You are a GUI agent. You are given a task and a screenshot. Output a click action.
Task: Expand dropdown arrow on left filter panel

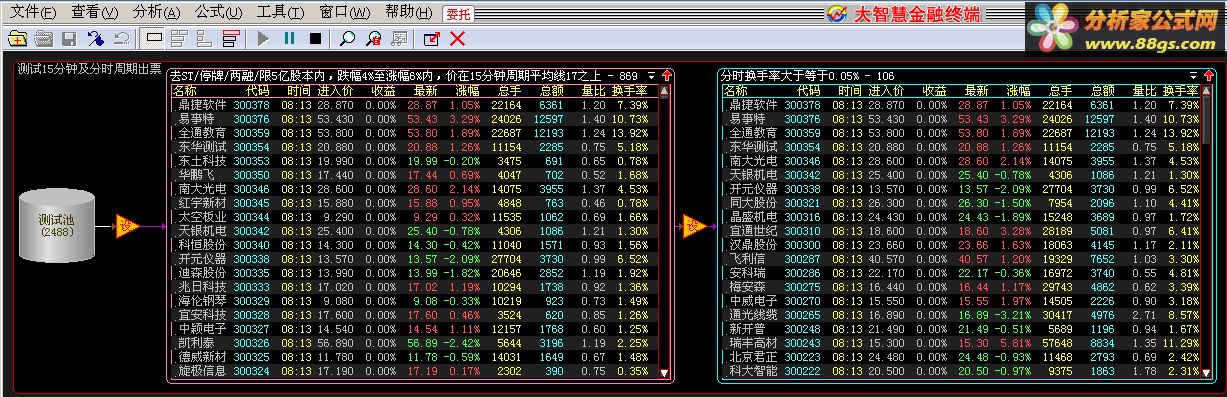[652, 76]
